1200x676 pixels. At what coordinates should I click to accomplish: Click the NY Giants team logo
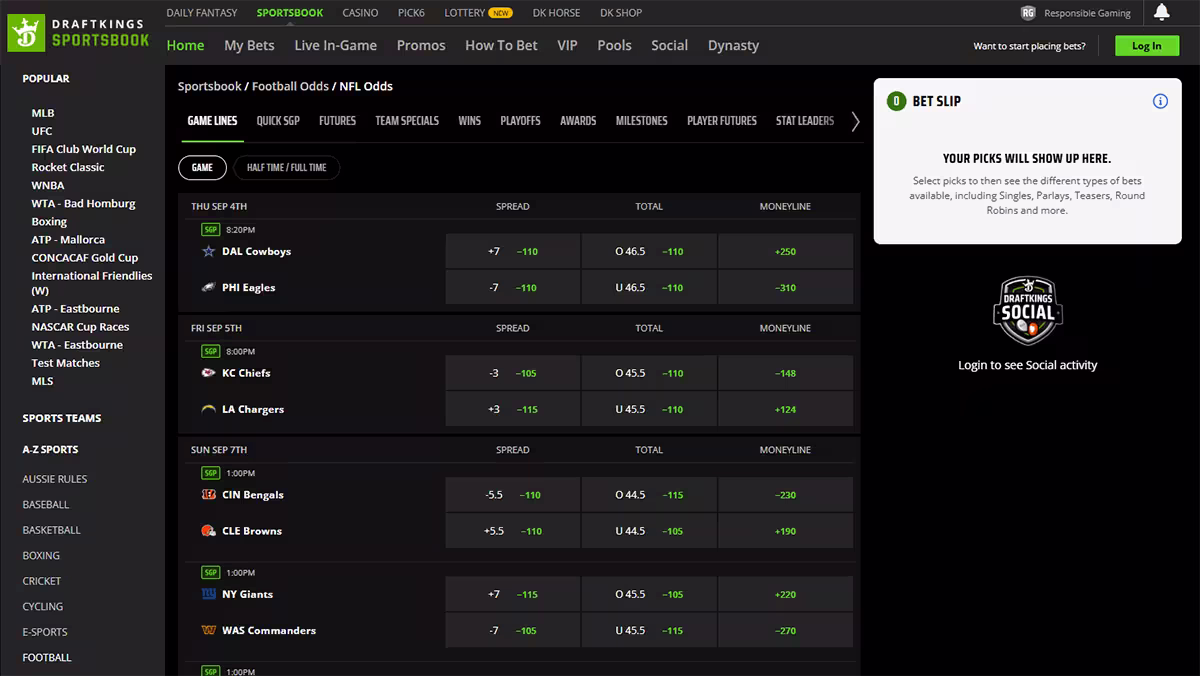(208, 594)
